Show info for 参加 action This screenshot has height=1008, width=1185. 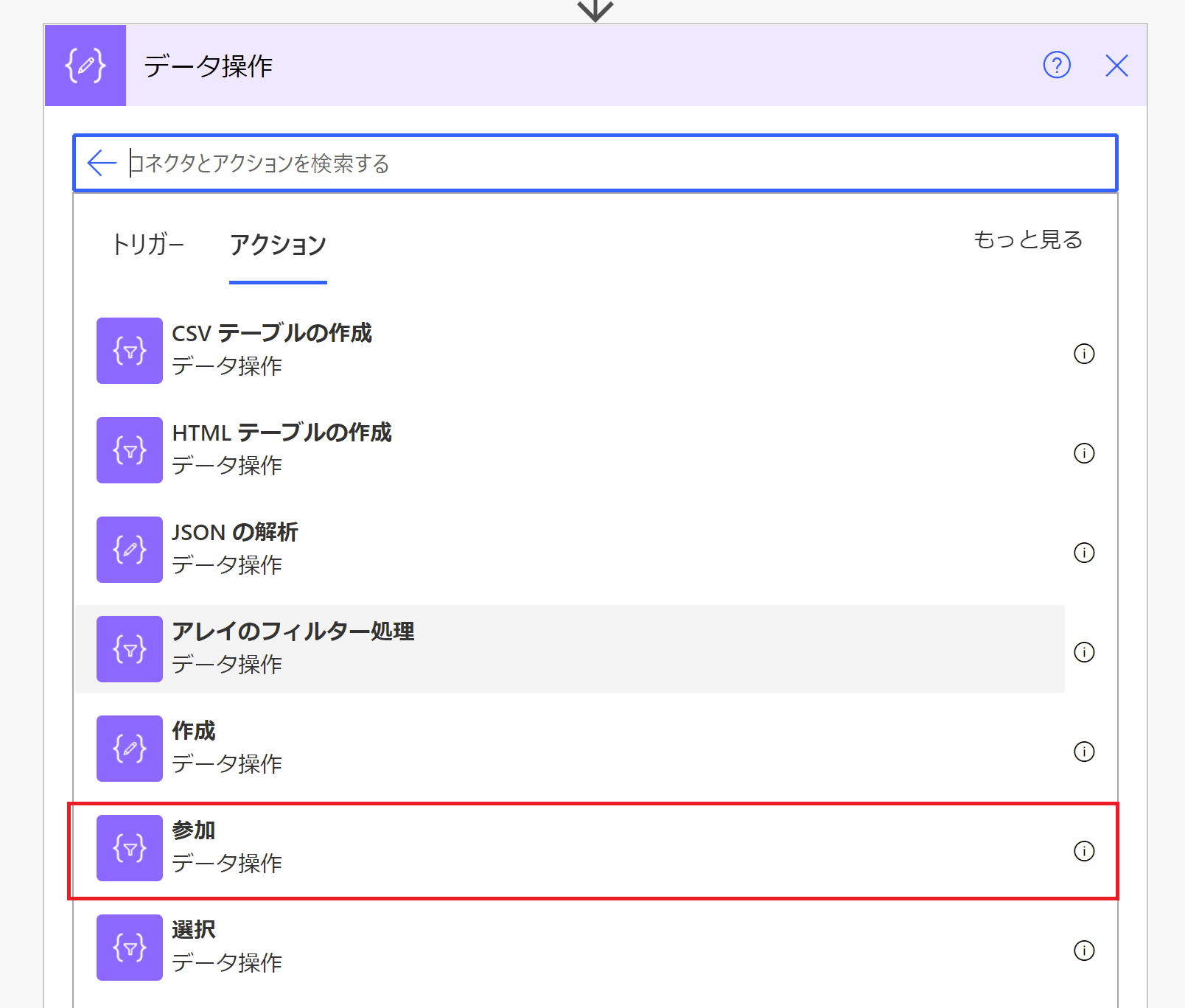1084,851
